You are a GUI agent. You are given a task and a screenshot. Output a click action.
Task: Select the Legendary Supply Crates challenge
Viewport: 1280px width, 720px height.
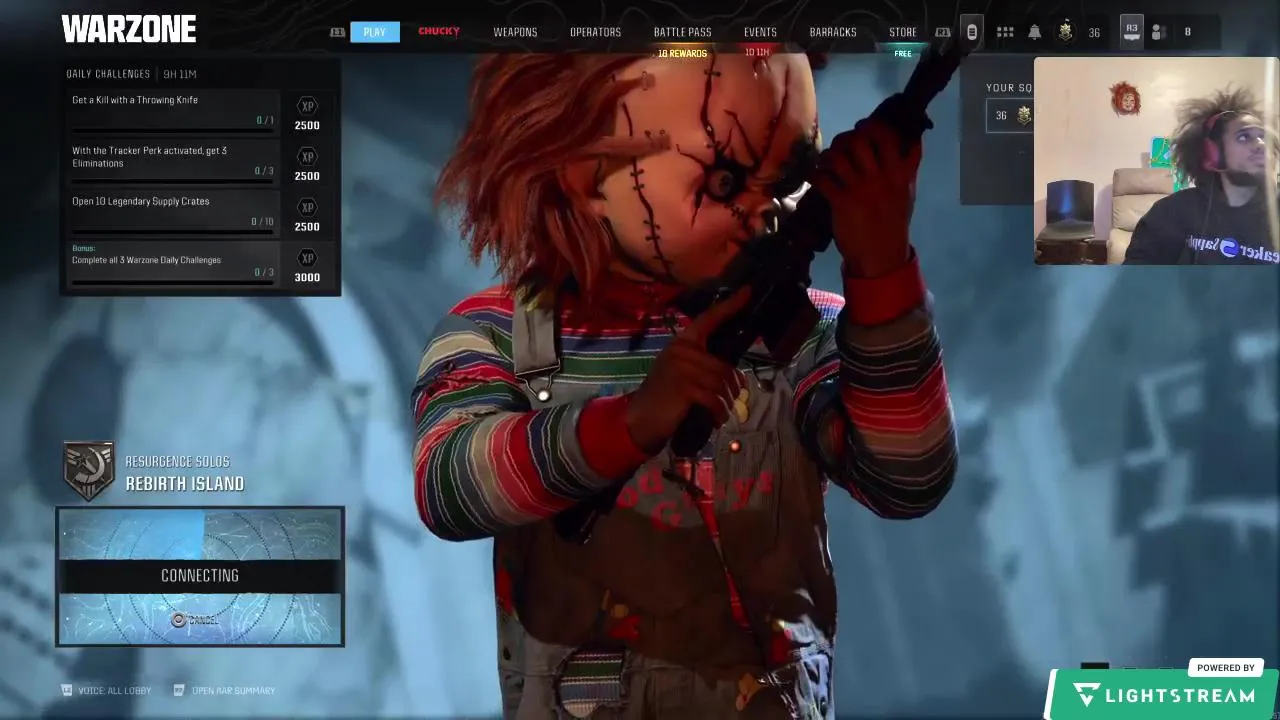(174, 213)
